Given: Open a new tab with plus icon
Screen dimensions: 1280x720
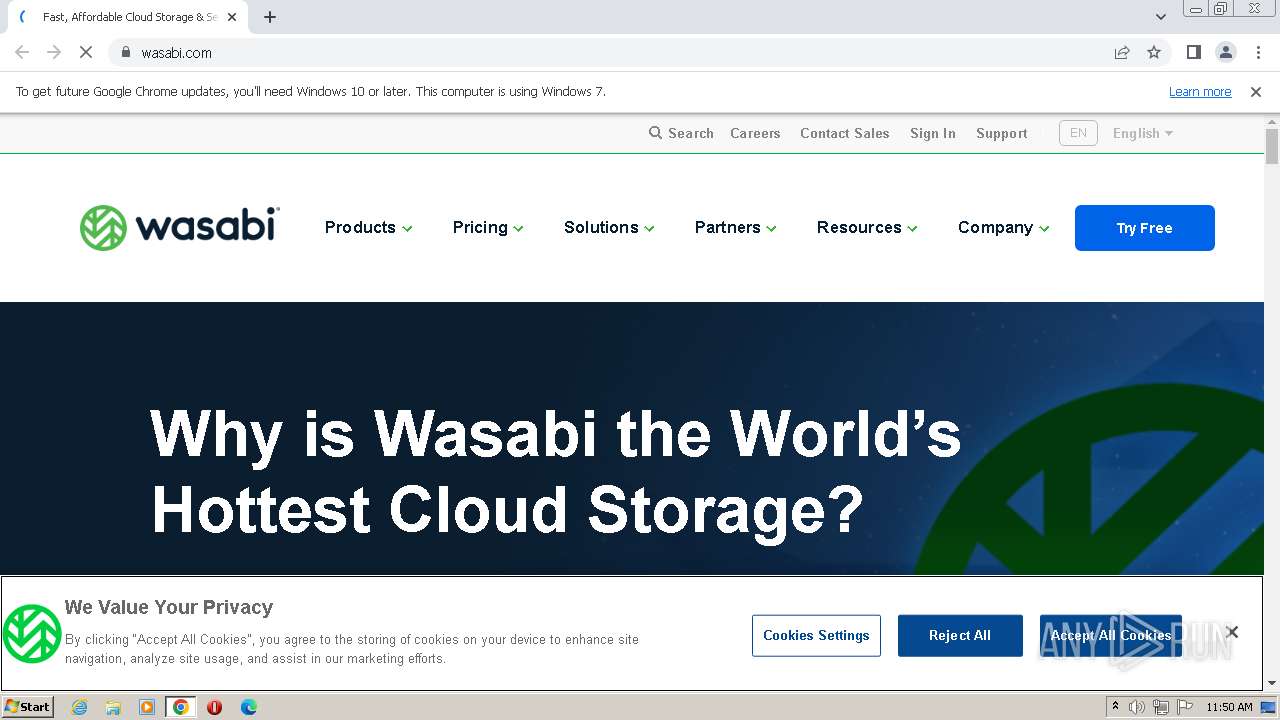Looking at the screenshot, I should point(270,17).
